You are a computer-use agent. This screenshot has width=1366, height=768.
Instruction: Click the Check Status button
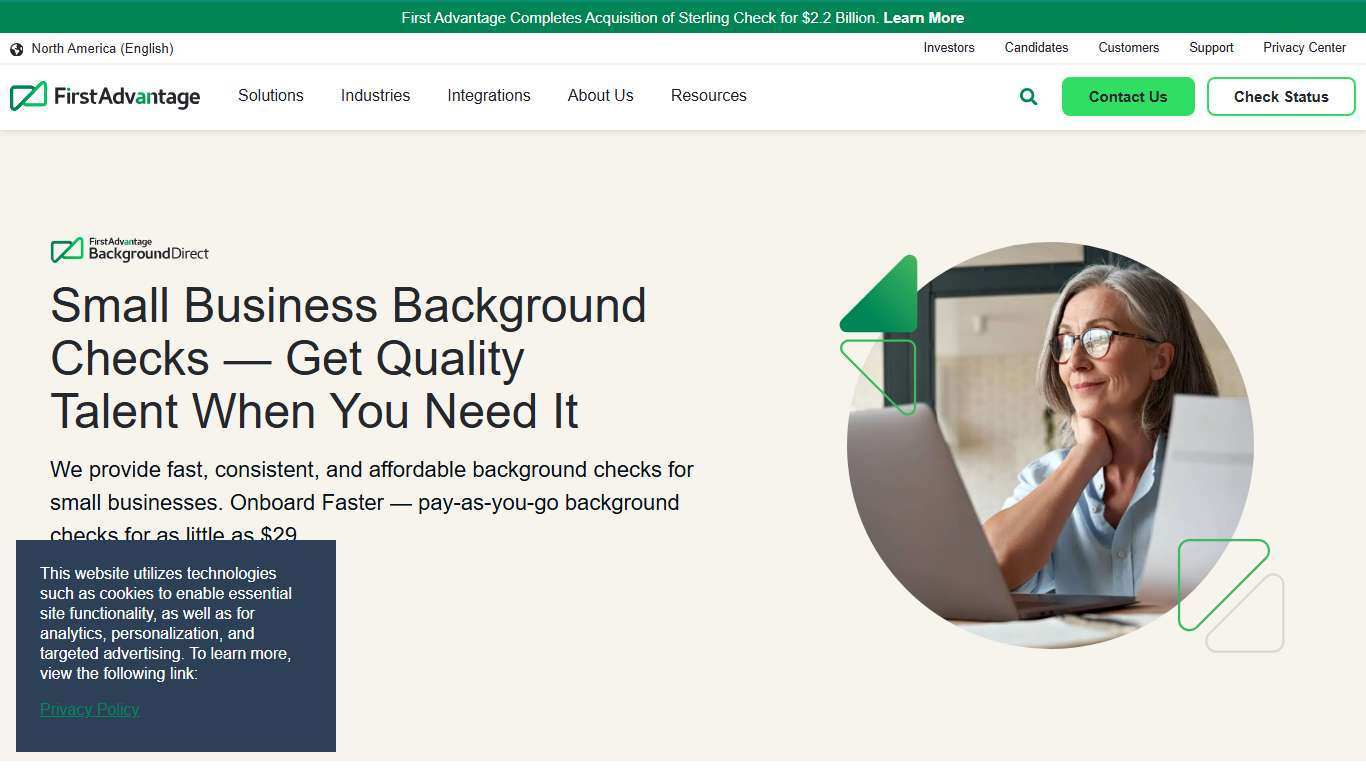click(1281, 96)
